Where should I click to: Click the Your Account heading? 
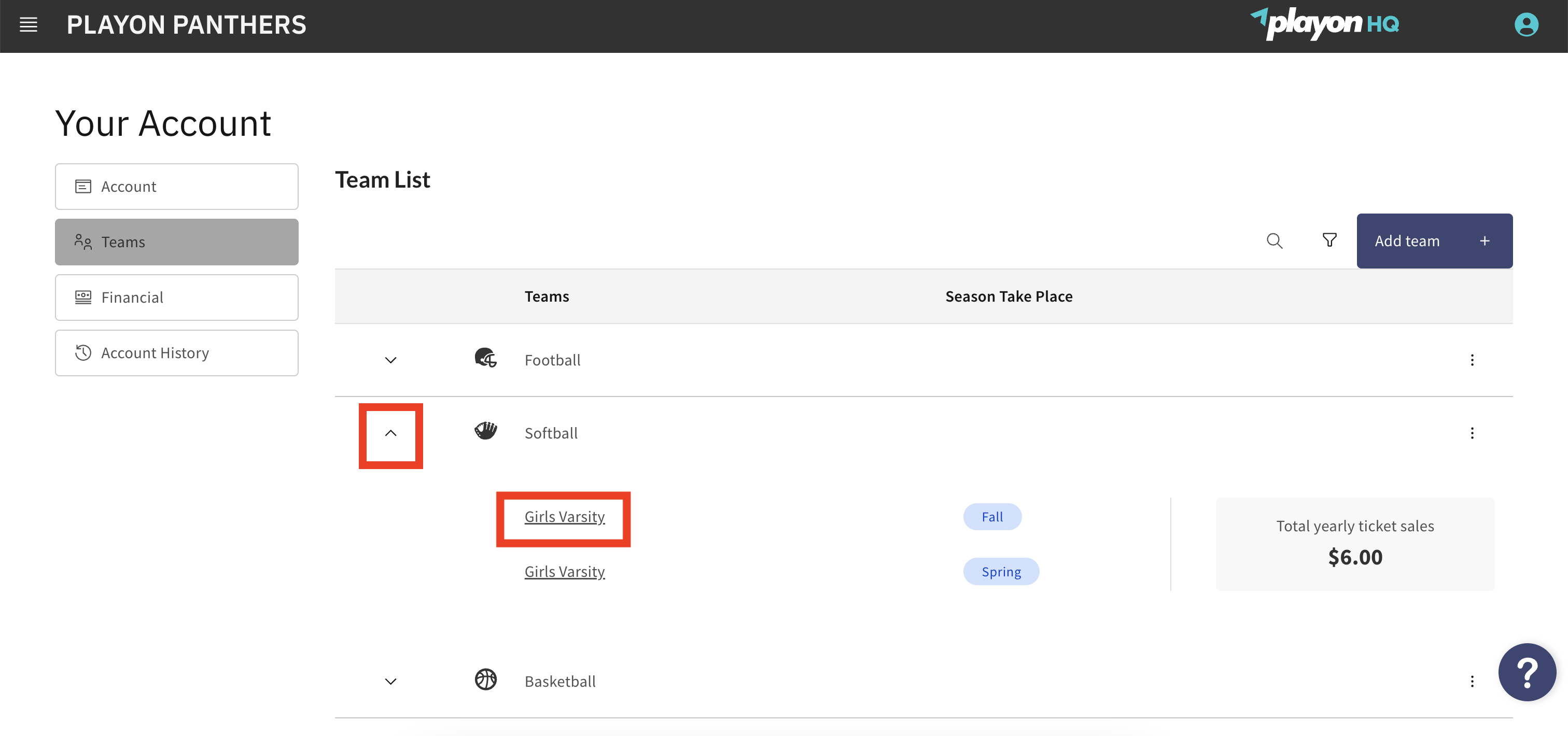pyautogui.click(x=163, y=123)
